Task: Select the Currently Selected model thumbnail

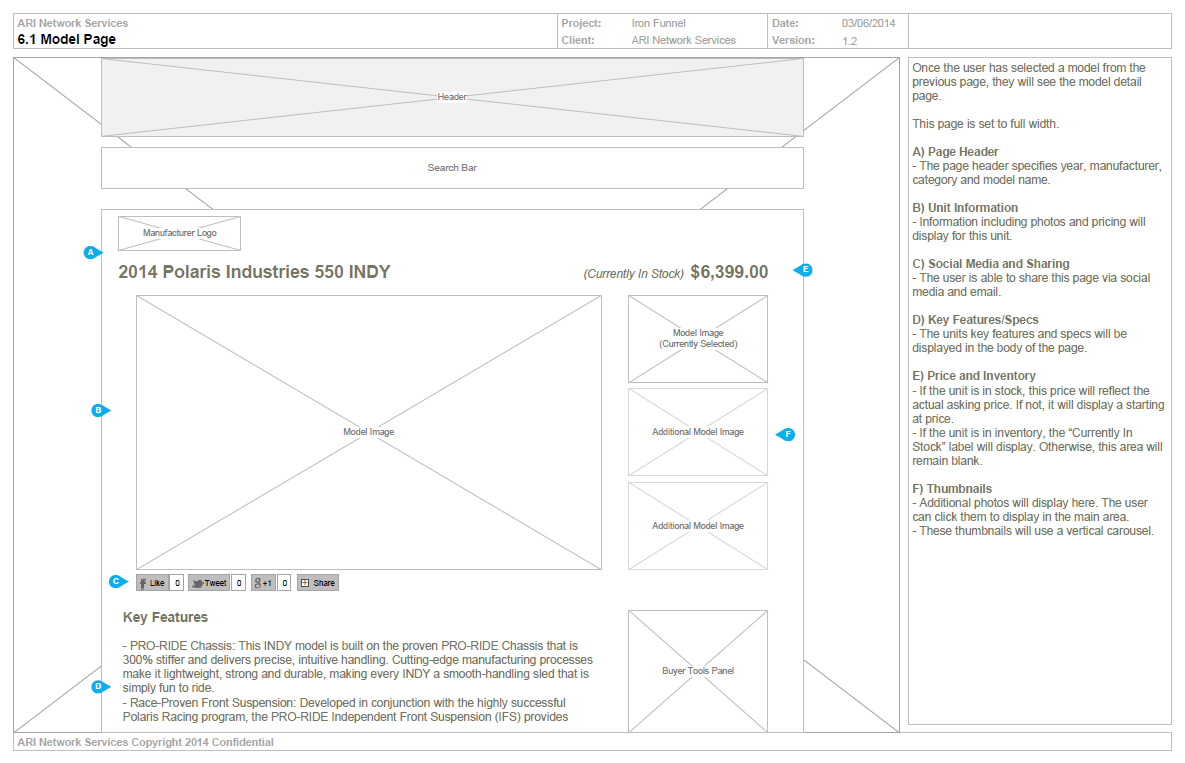Action: pos(698,338)
